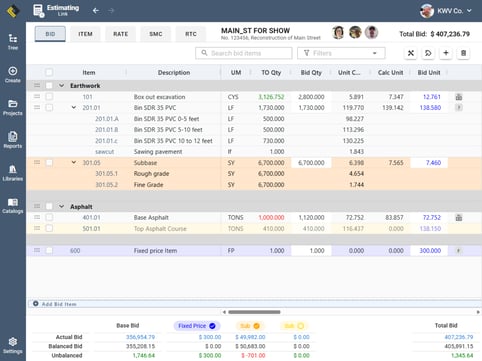This screenshot has height=361, width=482.
Task: Click Bid Qty cell 6,700.000 for Subbase
Action: [x=311, y=163]
